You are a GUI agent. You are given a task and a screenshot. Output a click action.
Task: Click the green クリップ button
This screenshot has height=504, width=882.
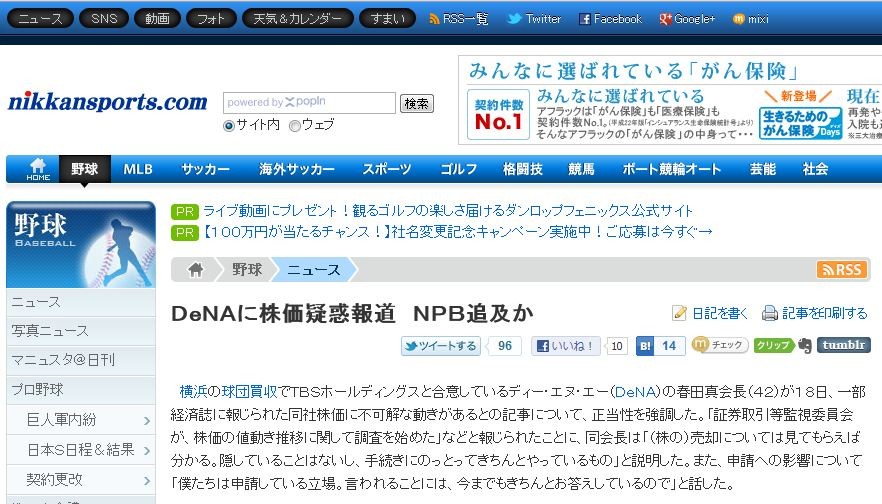pyautogui.click(x=773, y=345)
